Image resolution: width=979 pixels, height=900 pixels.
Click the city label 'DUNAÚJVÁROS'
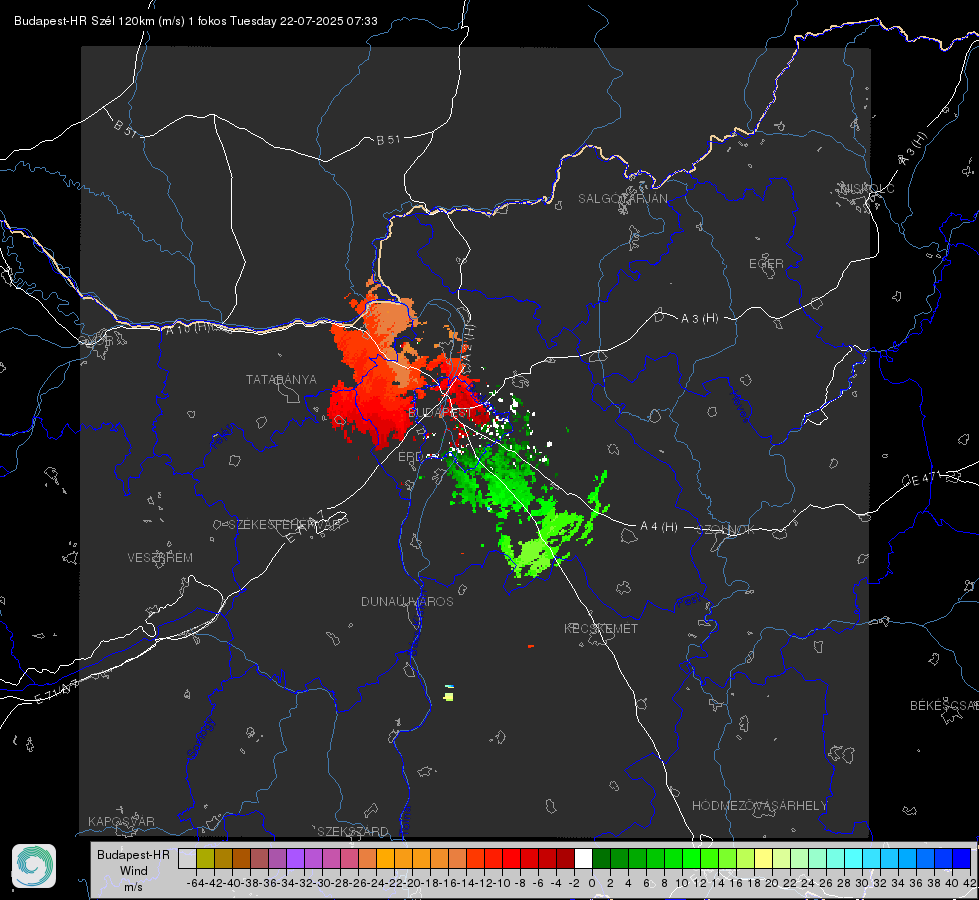click(407, 601)
